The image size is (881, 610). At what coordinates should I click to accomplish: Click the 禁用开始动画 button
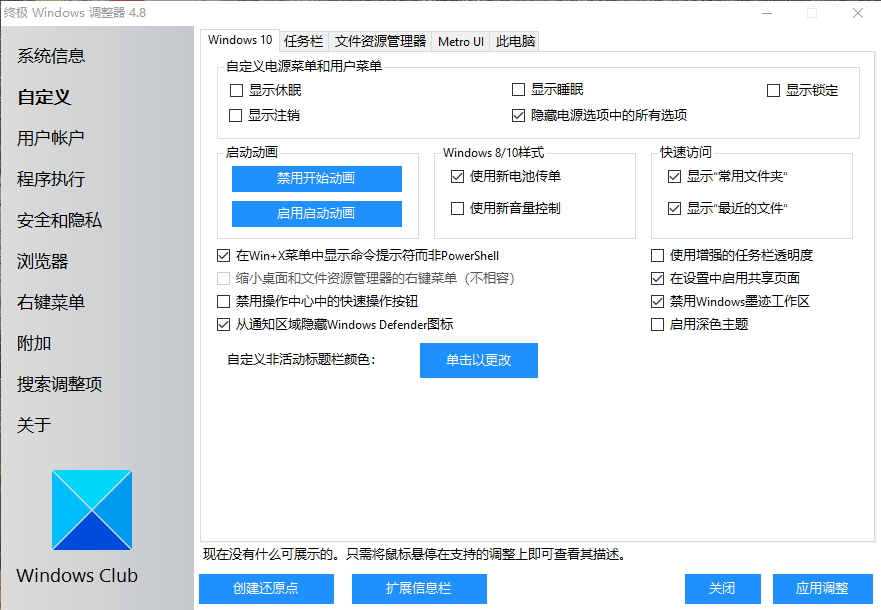coord(316,179)
